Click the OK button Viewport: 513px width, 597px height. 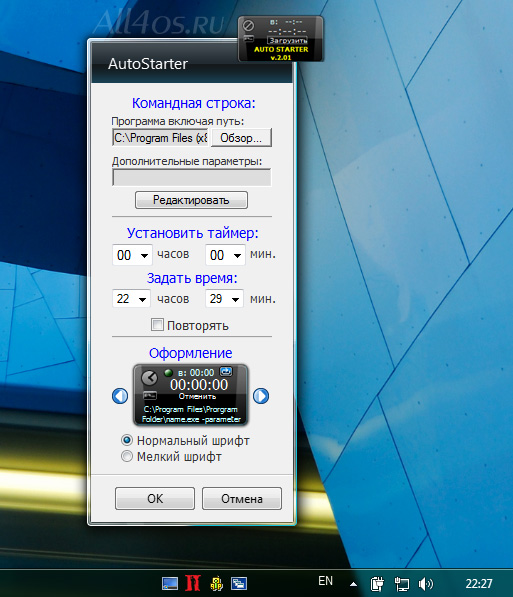[x=155, y=498]
